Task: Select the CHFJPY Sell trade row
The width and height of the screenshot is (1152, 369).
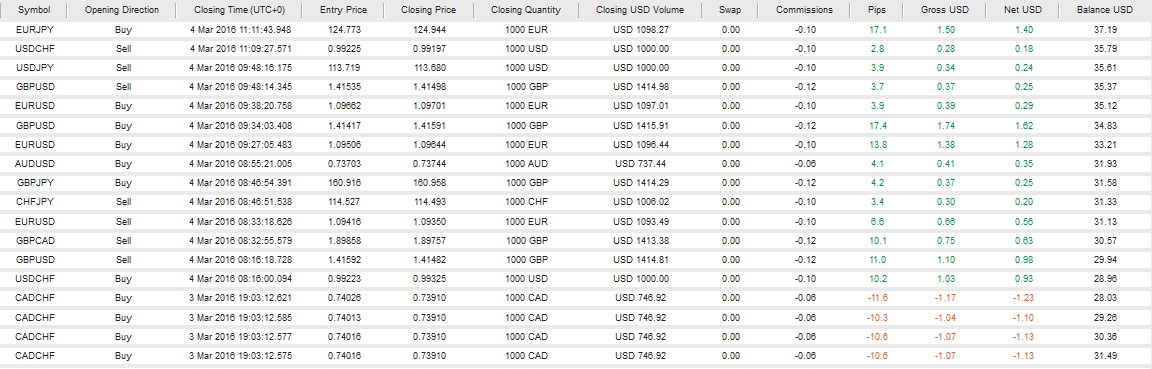Action: coord(576,201)
